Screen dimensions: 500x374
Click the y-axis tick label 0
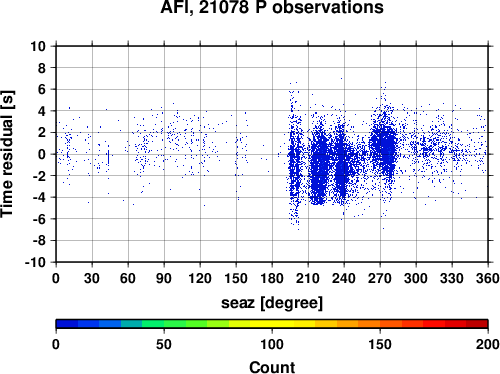click(42, 154)
